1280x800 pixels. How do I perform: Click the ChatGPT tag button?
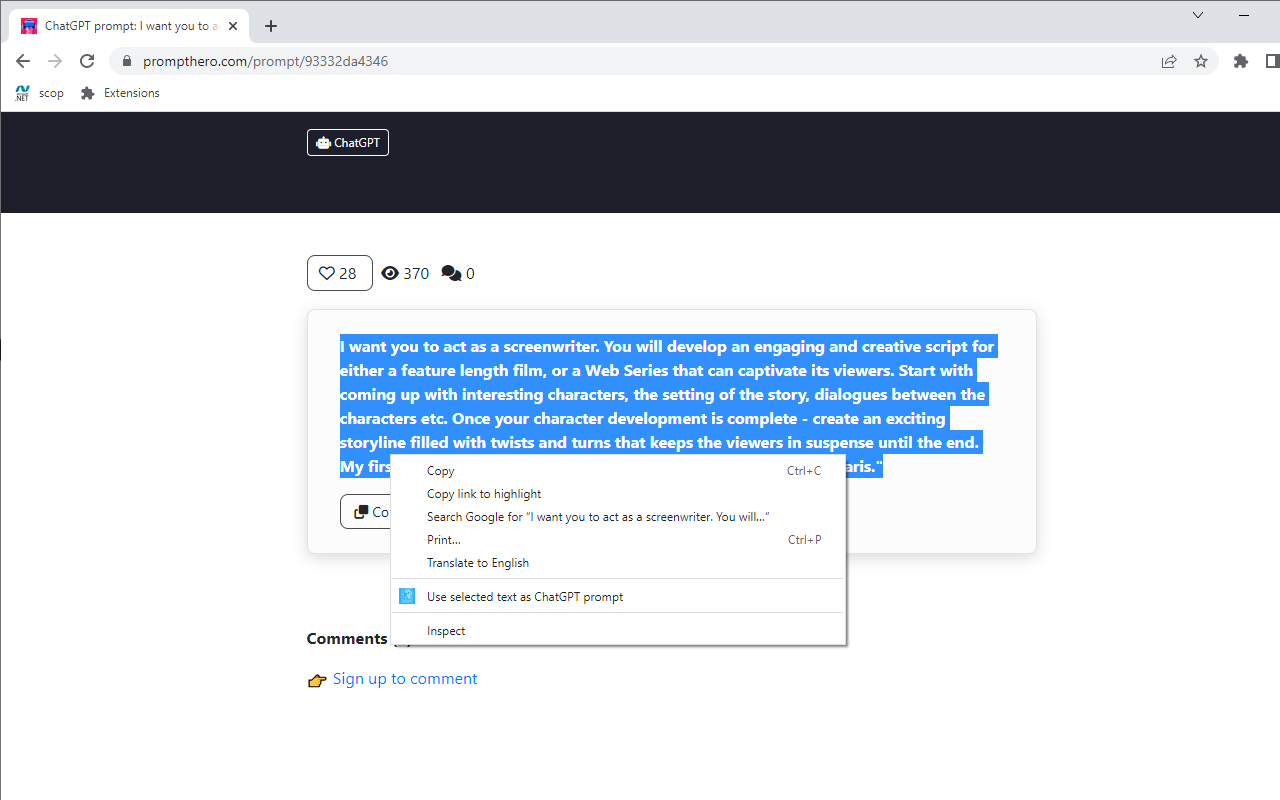(348, 143)
